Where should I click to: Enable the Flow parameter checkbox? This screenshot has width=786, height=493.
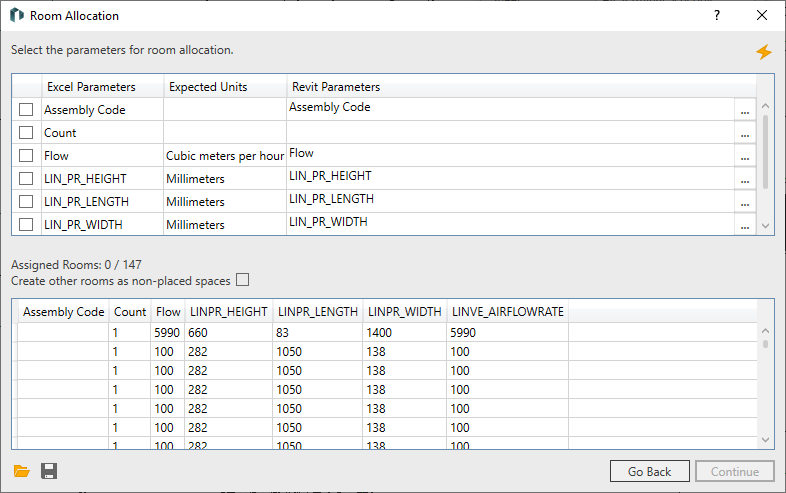tap(26, 155)
